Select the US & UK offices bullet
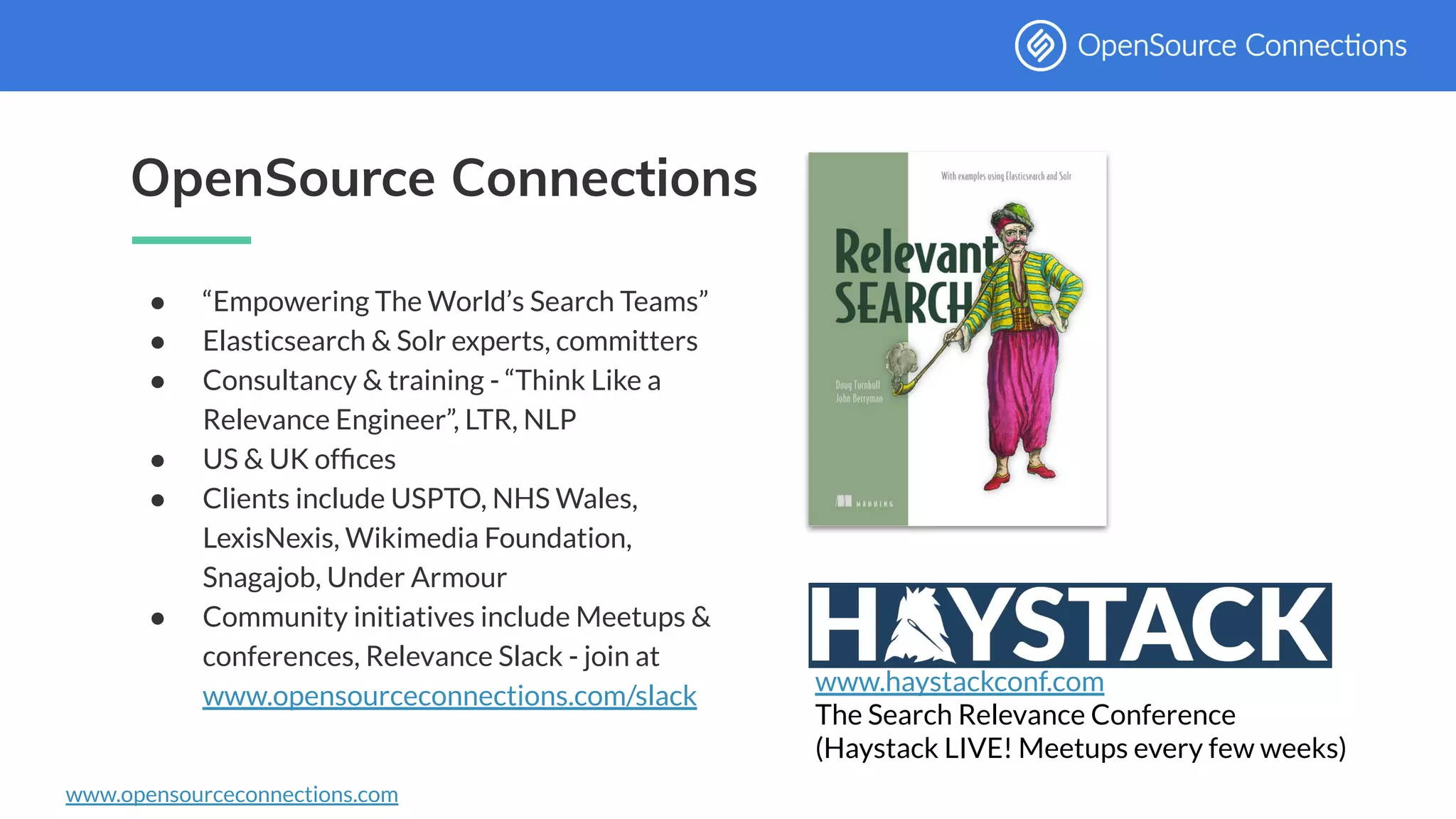 point(299,459)
